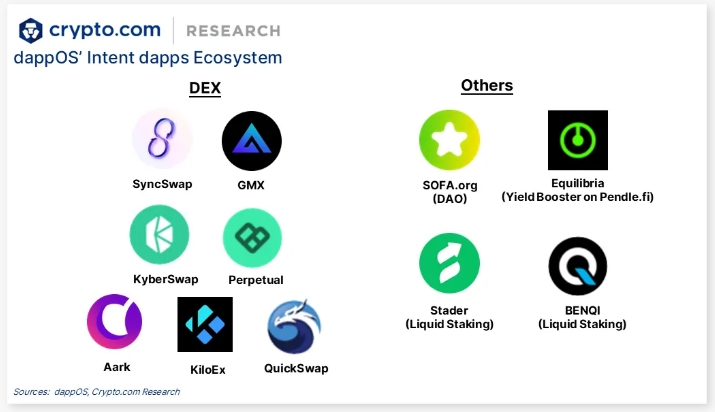This screenshot has height=412, width=715.
Task: Click the SyncSwap logo icon
Action: tap(162, 139)
